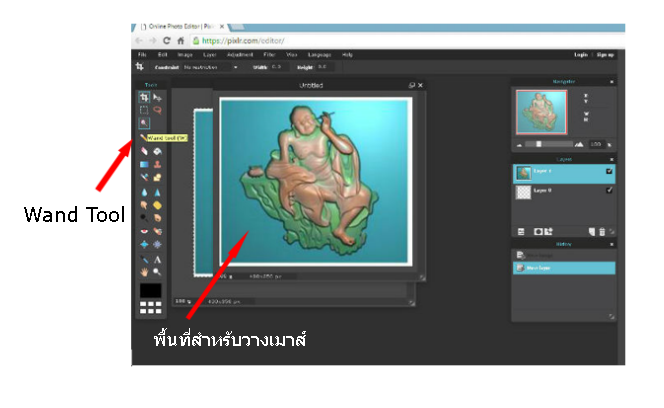
Task: Select the yellow Sponge tool
Action: point(158,205)
